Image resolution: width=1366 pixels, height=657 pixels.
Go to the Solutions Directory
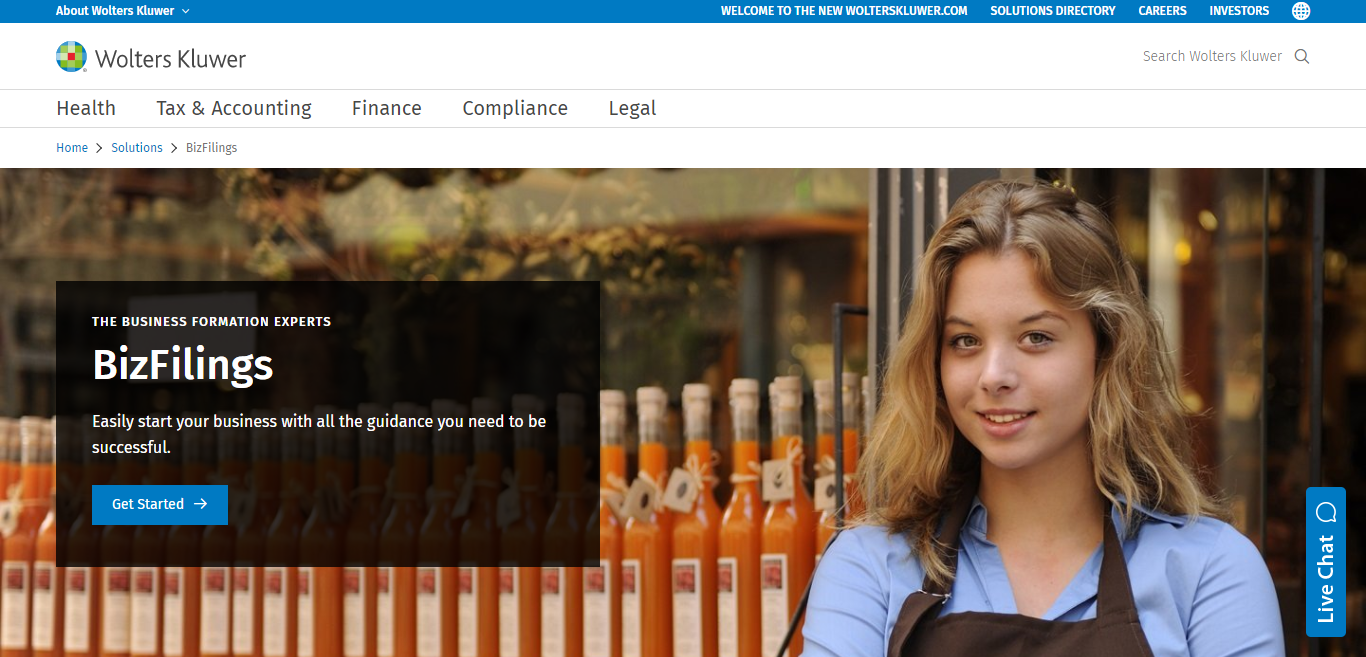[1053, 11]
